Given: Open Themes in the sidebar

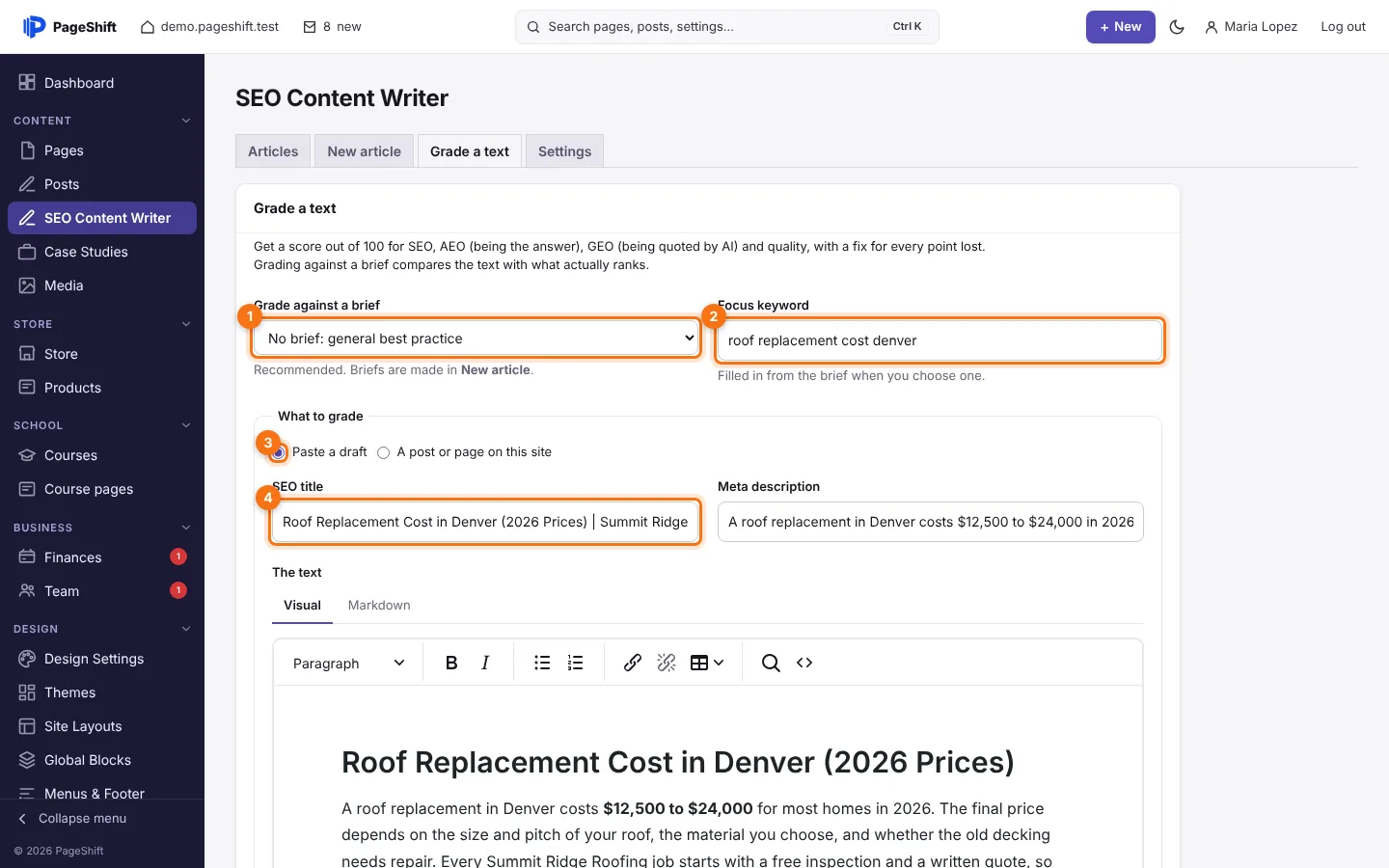Looking at the screenshot, I should click(x=102, y=692).
